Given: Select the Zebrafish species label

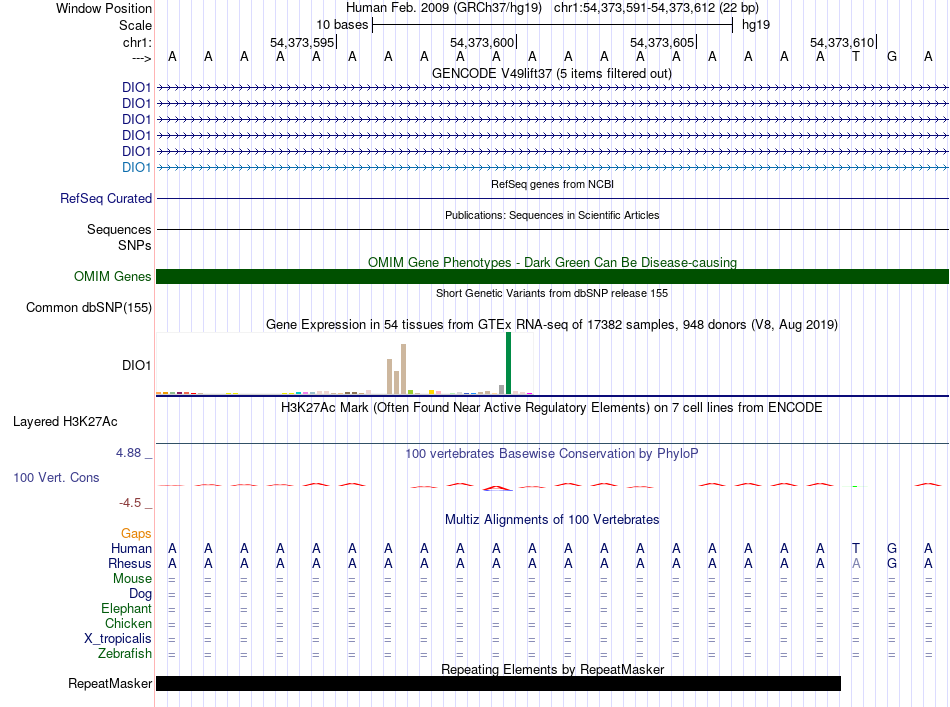Looking at the screenshot, I should point(125,654).
